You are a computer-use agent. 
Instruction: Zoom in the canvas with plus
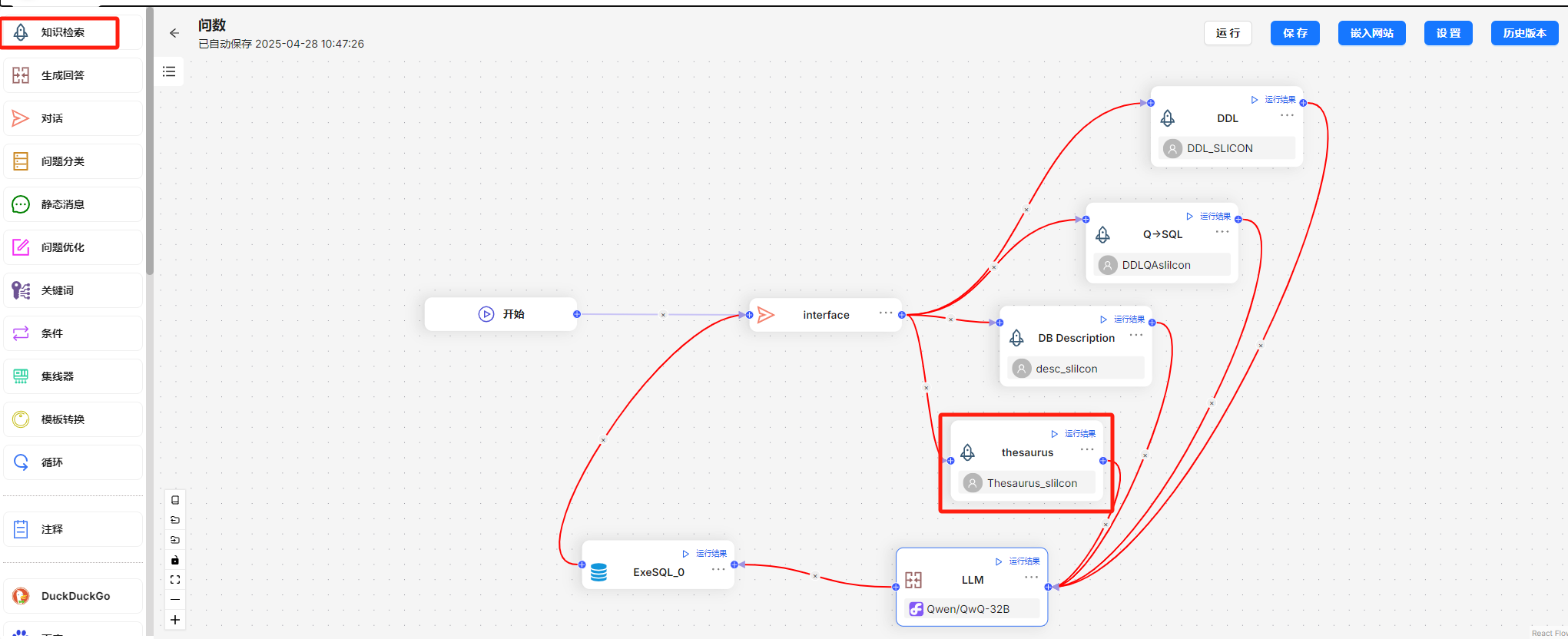(x=175, y=620)
